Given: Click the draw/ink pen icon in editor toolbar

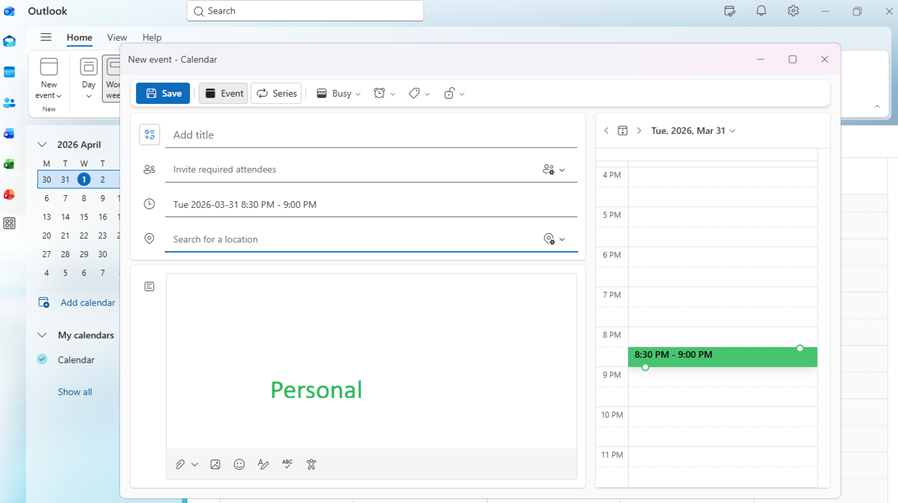Looking at the screenshot, I should pyautogui.click(x=263, y=465).
